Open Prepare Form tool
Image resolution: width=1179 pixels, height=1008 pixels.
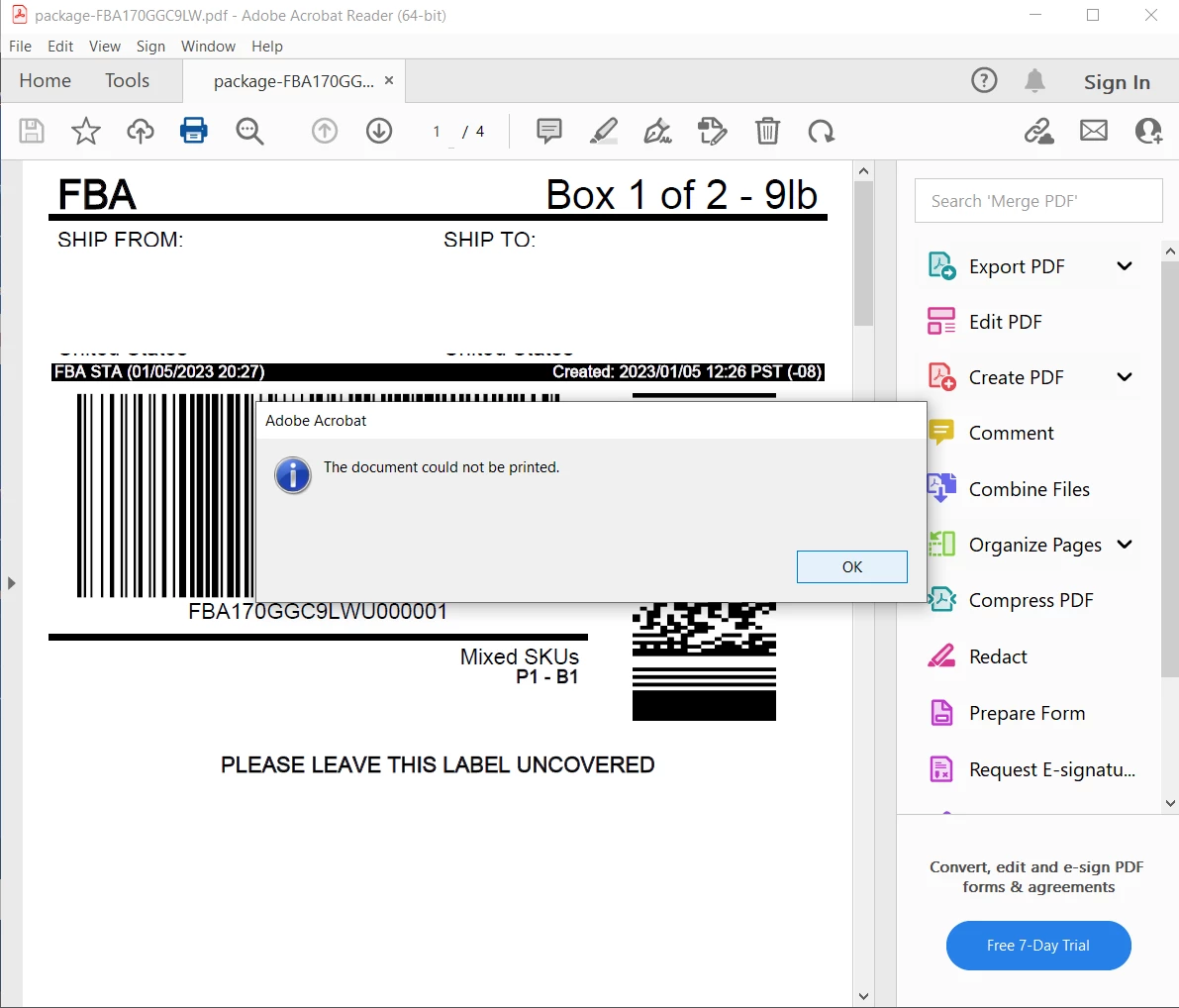[x=1028, y=713]
